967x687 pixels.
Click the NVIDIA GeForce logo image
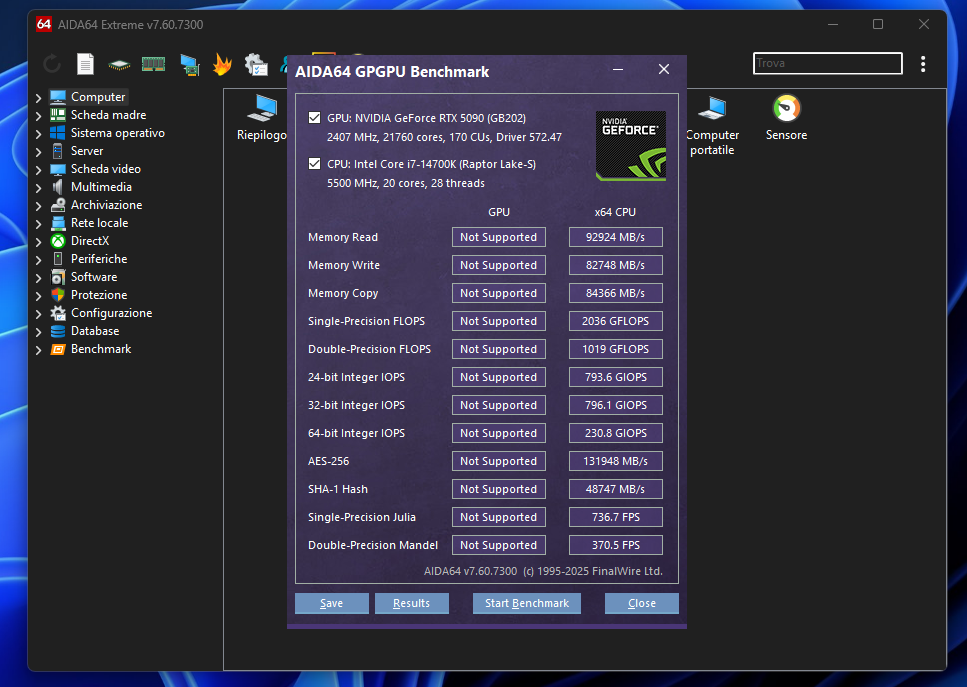click(630, 146)
